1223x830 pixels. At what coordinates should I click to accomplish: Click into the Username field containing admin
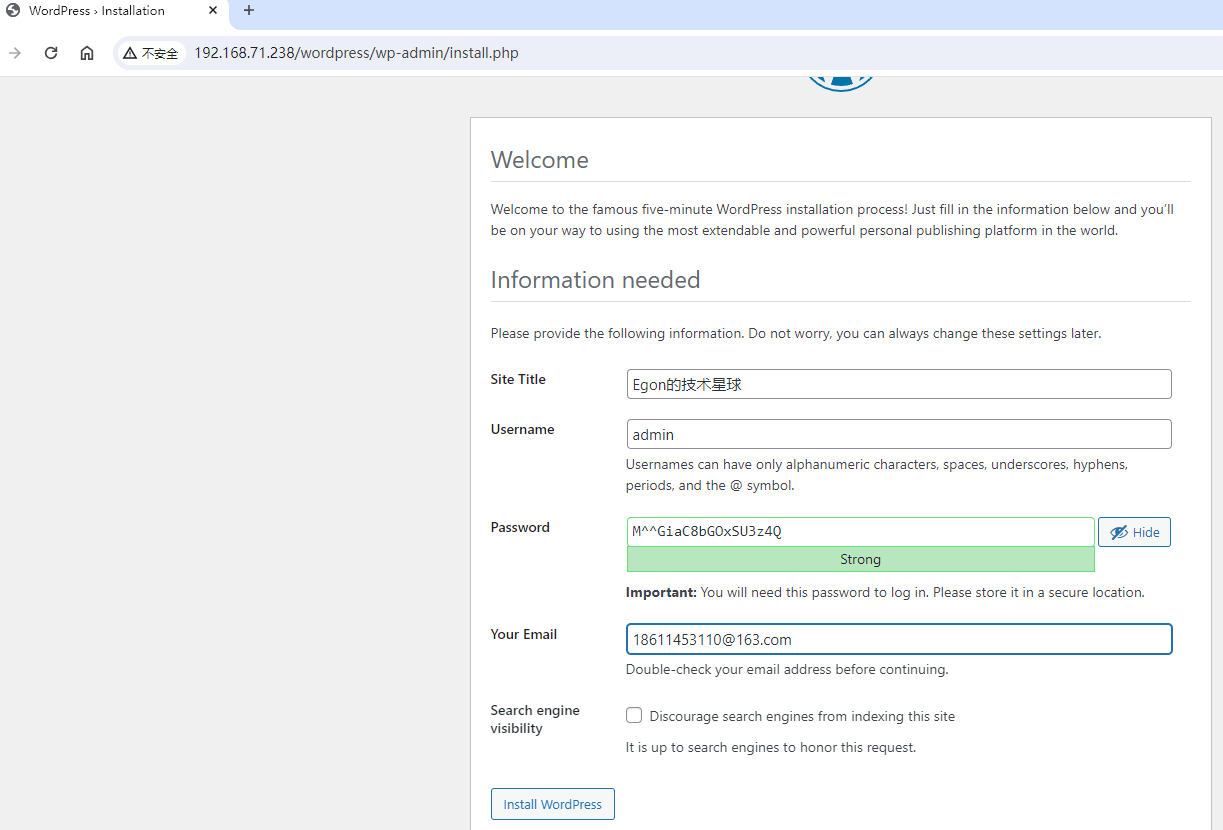[898, 434]
